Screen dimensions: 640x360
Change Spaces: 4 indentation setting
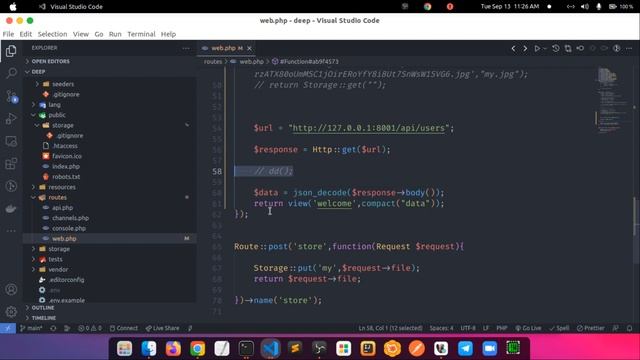(x=441, y=328)
